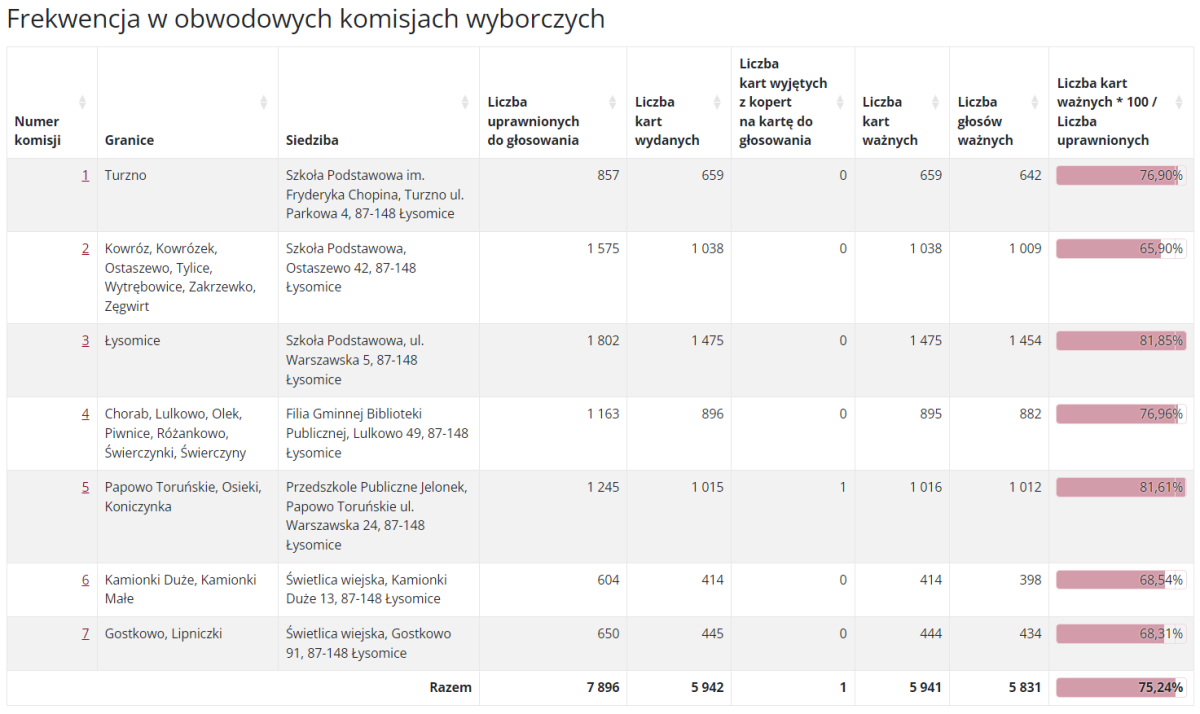Select eligible voters value 1 245
1200x714 pixels.
coord(603,488)
